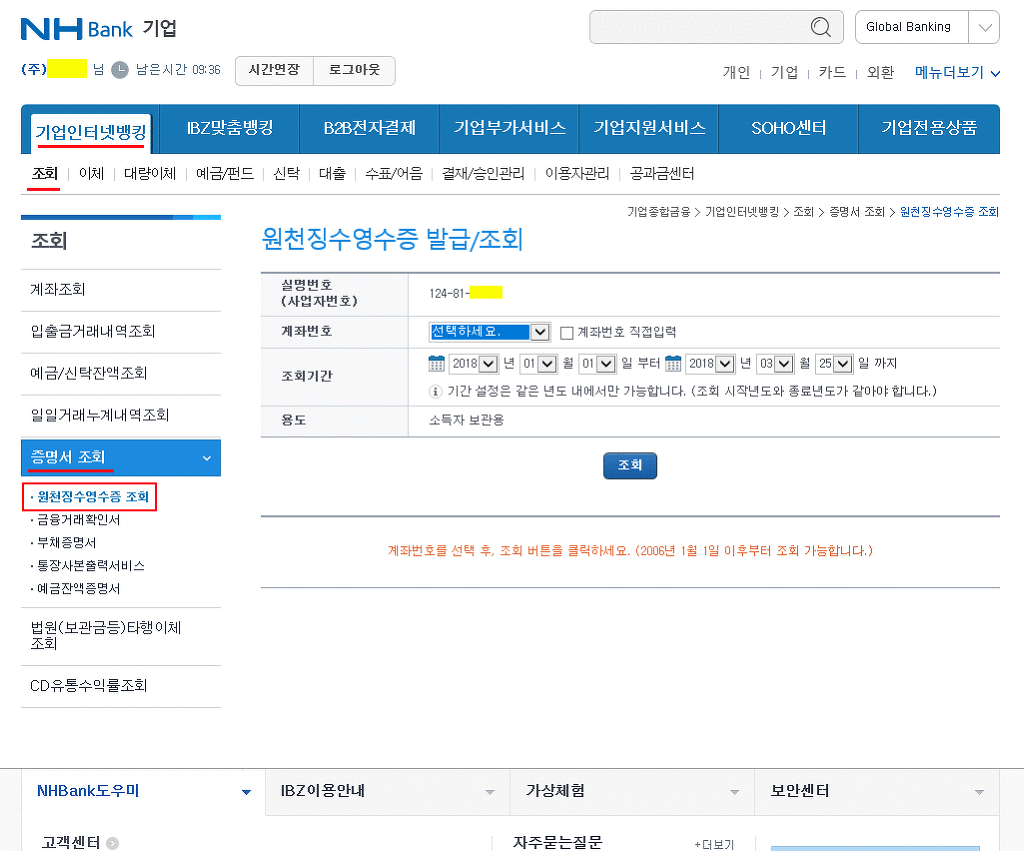The image size is (1024, 851).
Task: Click the remaining time clock icon
Action: [120, 70]
